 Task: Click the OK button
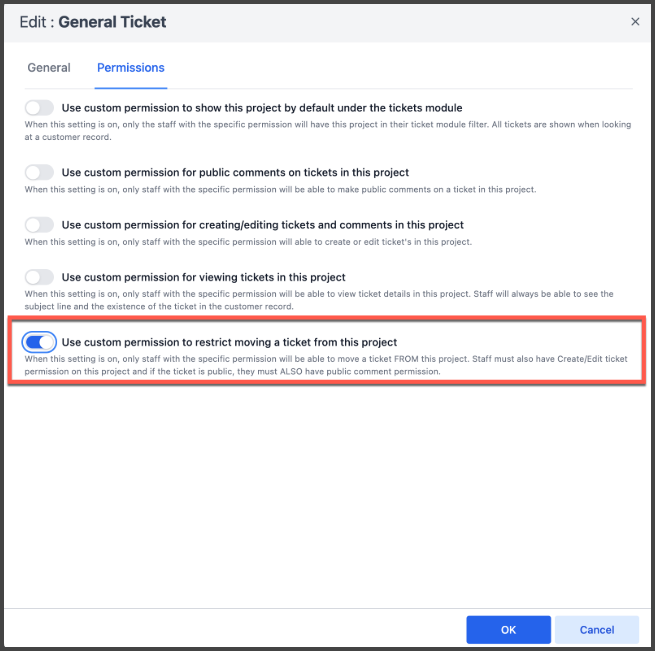(x=508, y=629)
